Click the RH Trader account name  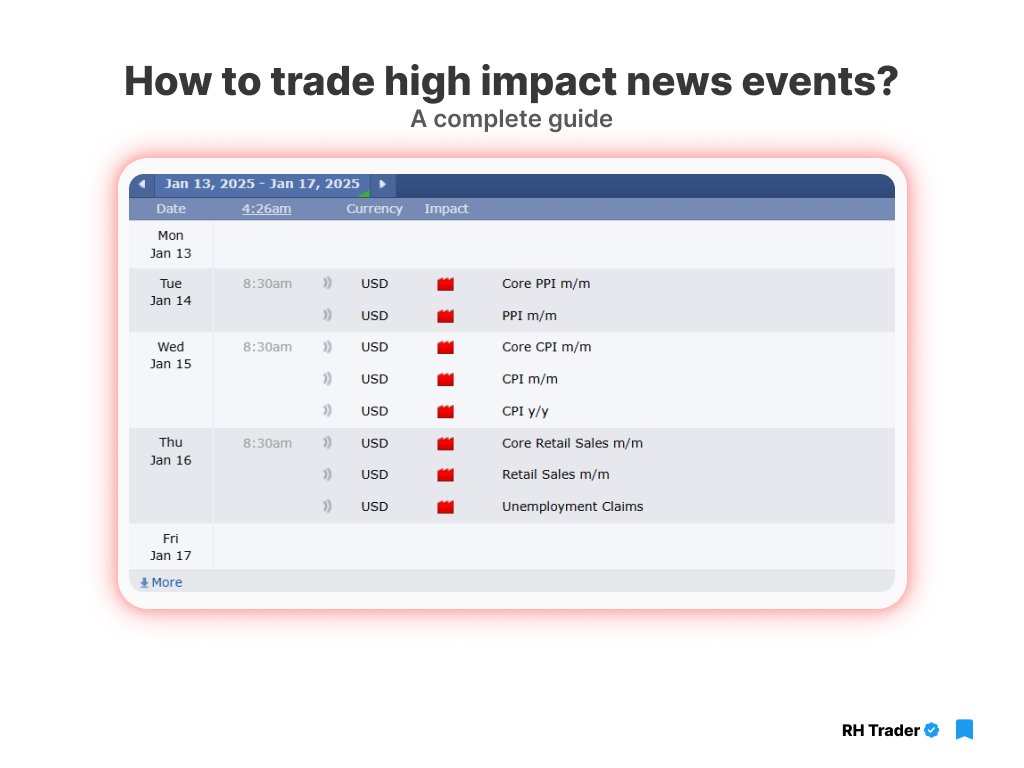(880, 730)
